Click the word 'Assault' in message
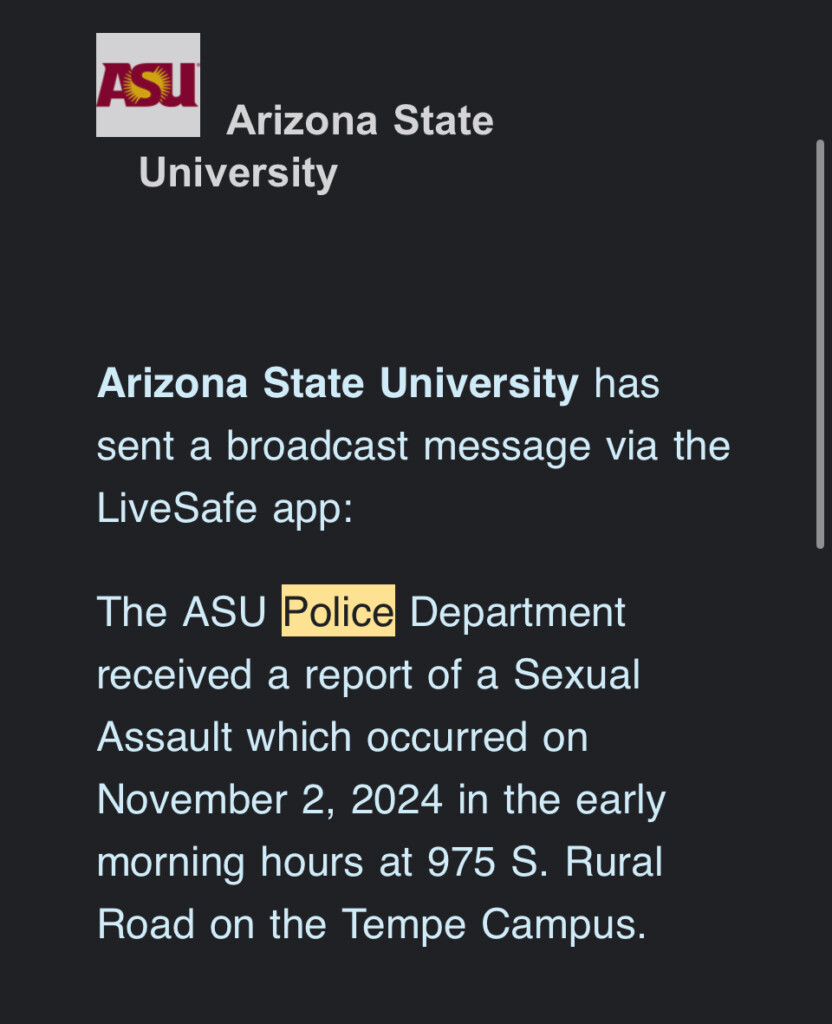Viewport: 832px width, 1024px height. pyautogui.click(x=165, y=737)
